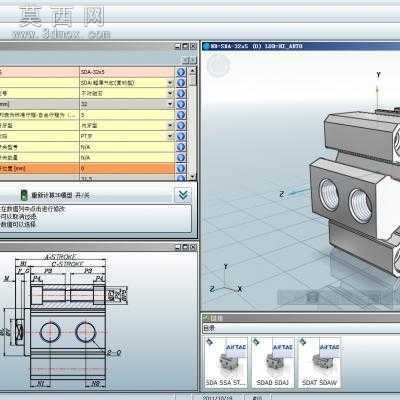Click the catalog directory path field
The width and height of the screenshot is (400, 400).
[x=301, y=328]
